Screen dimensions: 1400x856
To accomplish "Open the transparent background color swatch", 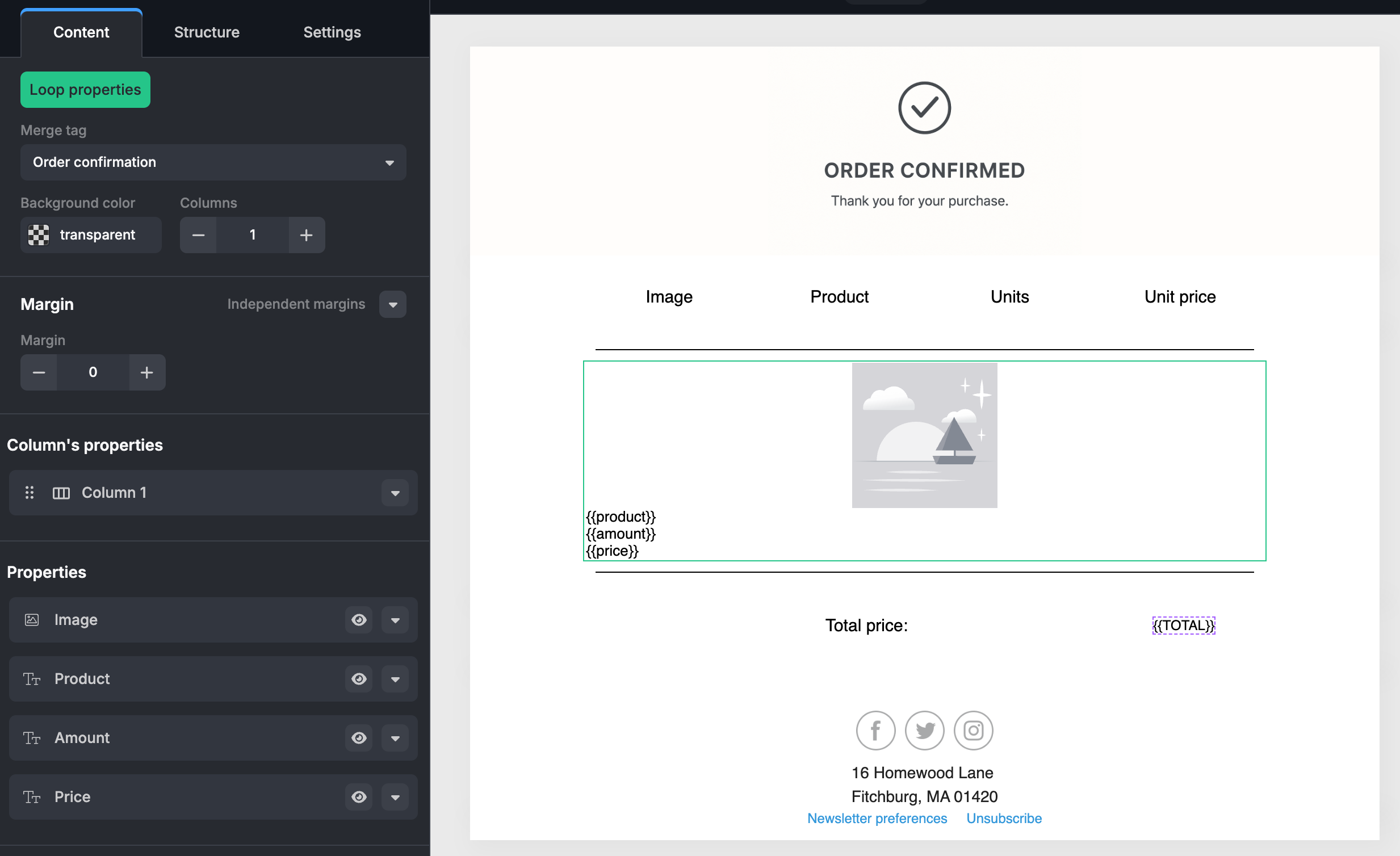I will 39,235.
